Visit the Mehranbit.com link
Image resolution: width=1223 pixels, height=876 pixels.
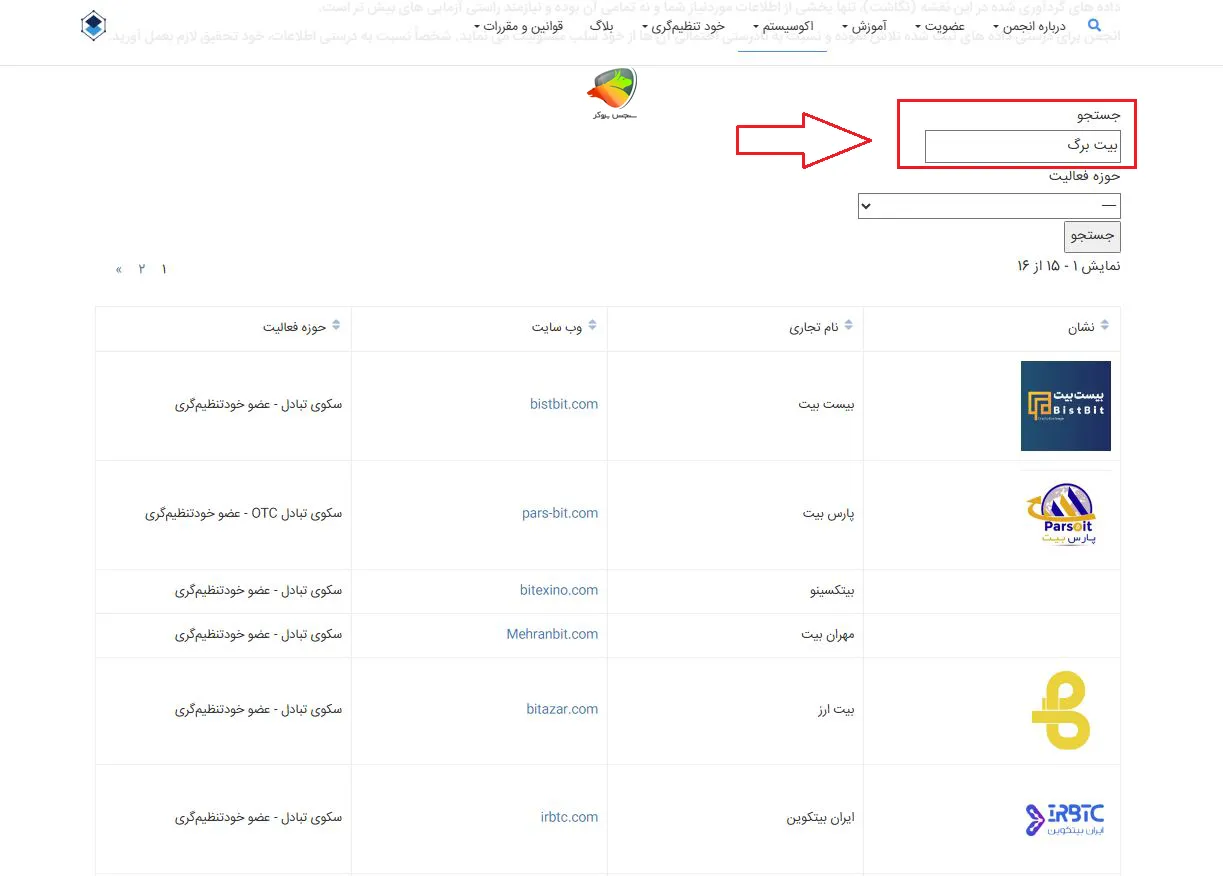coord(552,634)
